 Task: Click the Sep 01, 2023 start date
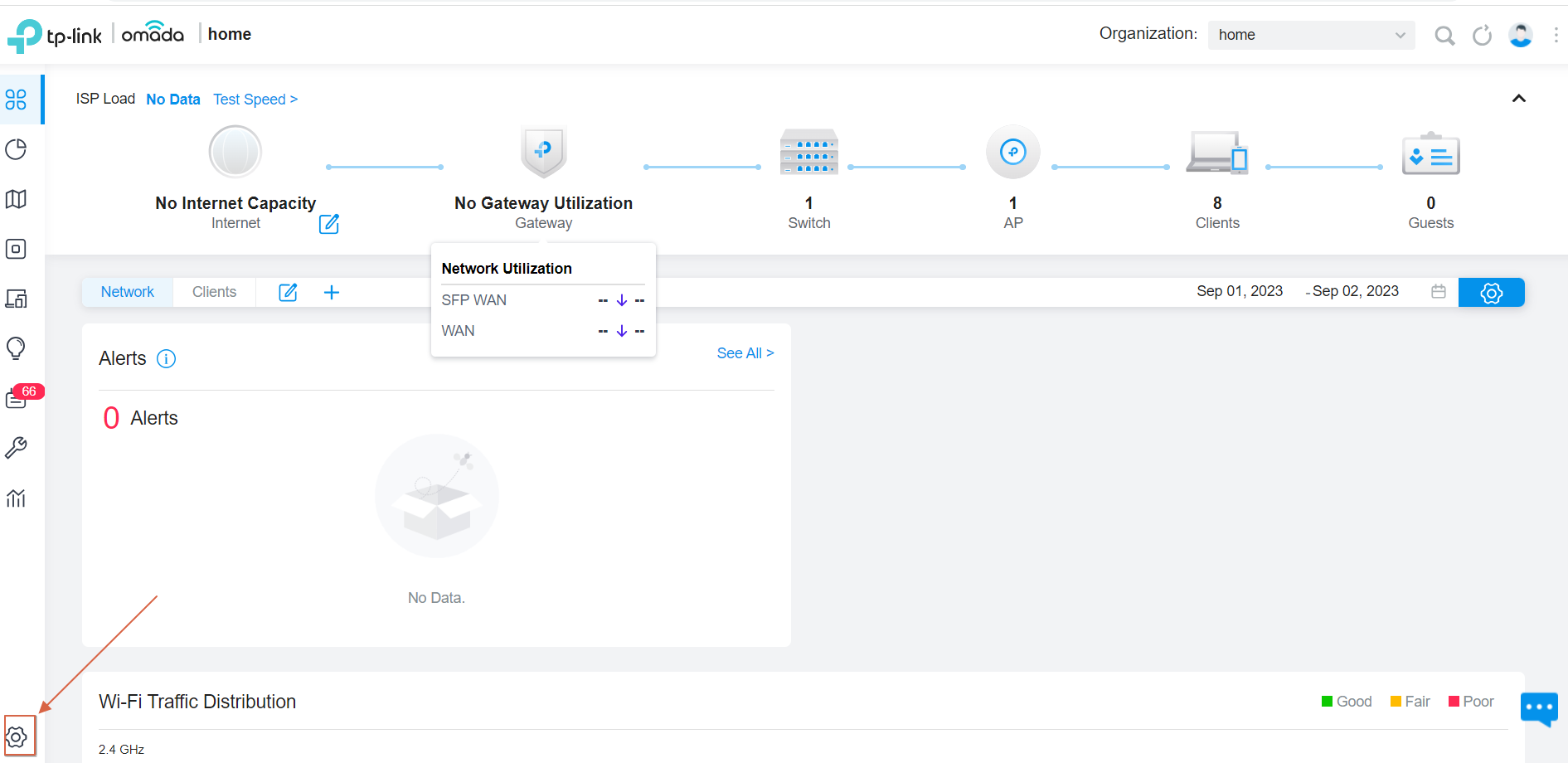[x=1240, y=291]
